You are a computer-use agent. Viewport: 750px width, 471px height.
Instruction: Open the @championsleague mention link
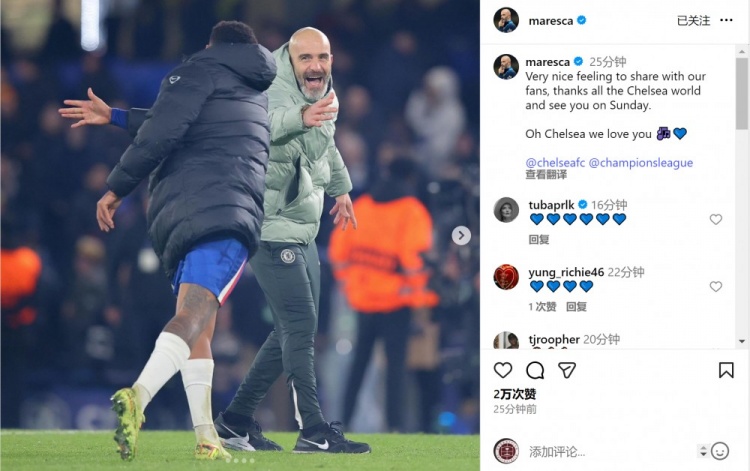click(641, 163)
